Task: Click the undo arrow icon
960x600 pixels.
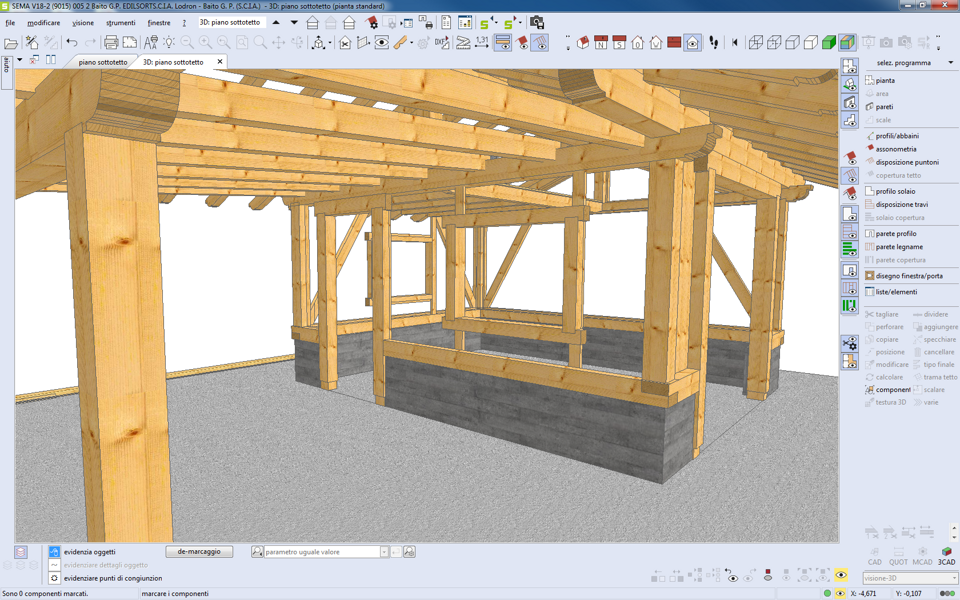Action: [x=72, y=43]
